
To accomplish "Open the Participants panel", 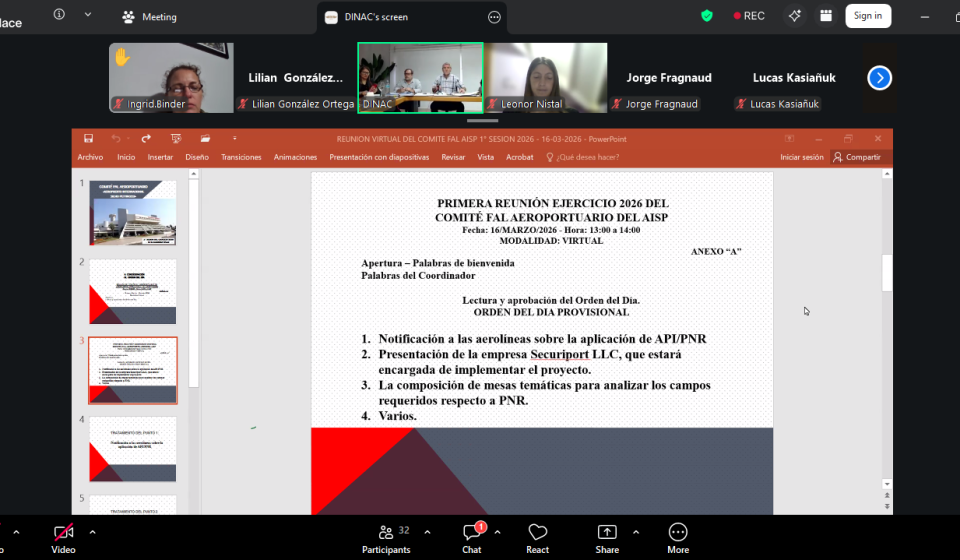I will [385, 538].
